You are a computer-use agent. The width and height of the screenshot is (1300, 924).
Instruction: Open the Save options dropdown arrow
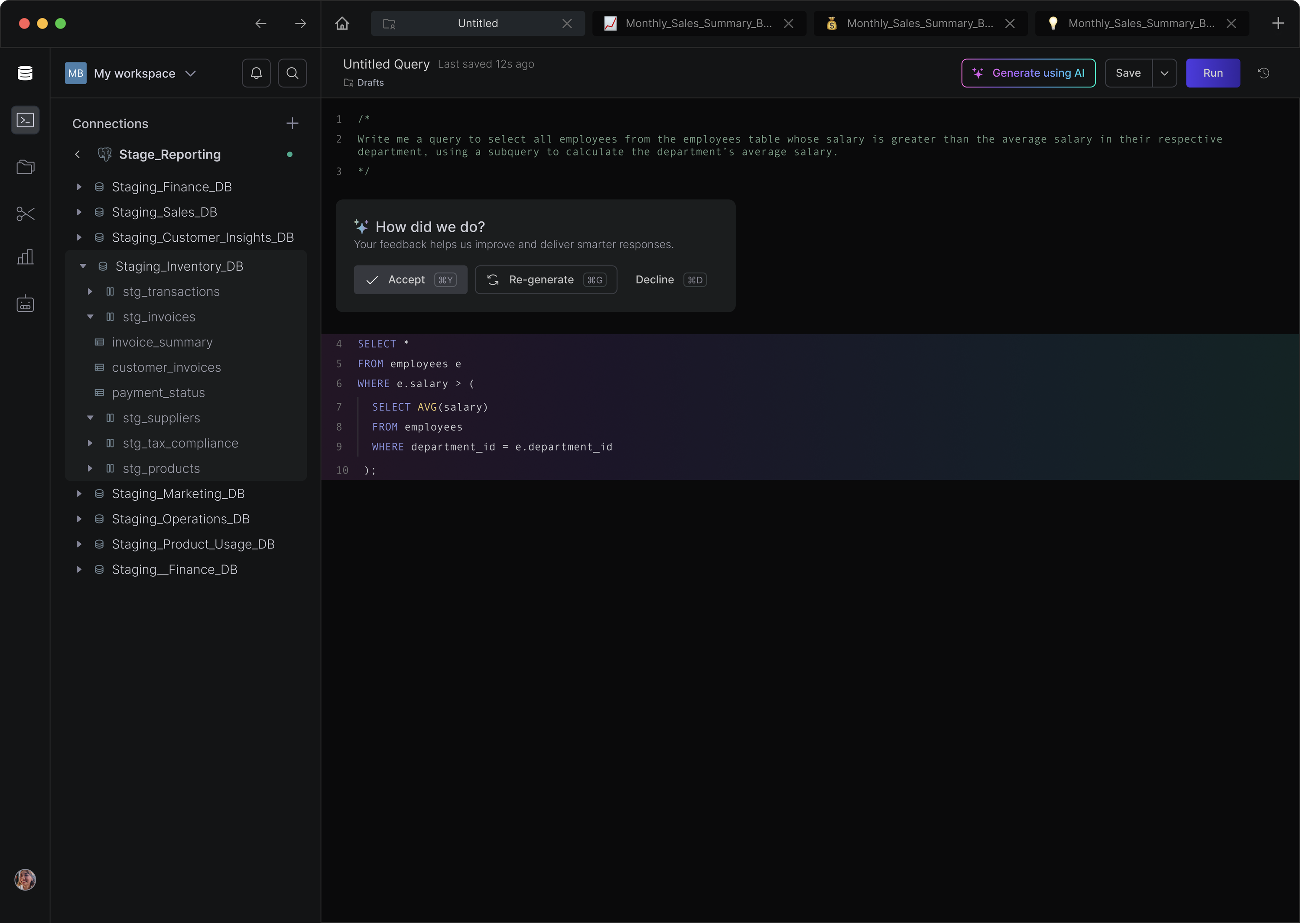click(1164, 73)
